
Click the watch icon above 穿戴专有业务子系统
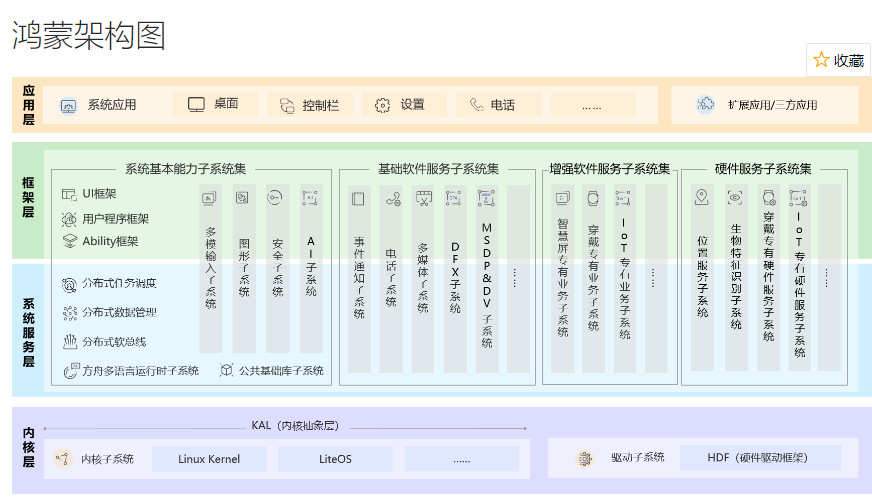(x=593, y=199)
